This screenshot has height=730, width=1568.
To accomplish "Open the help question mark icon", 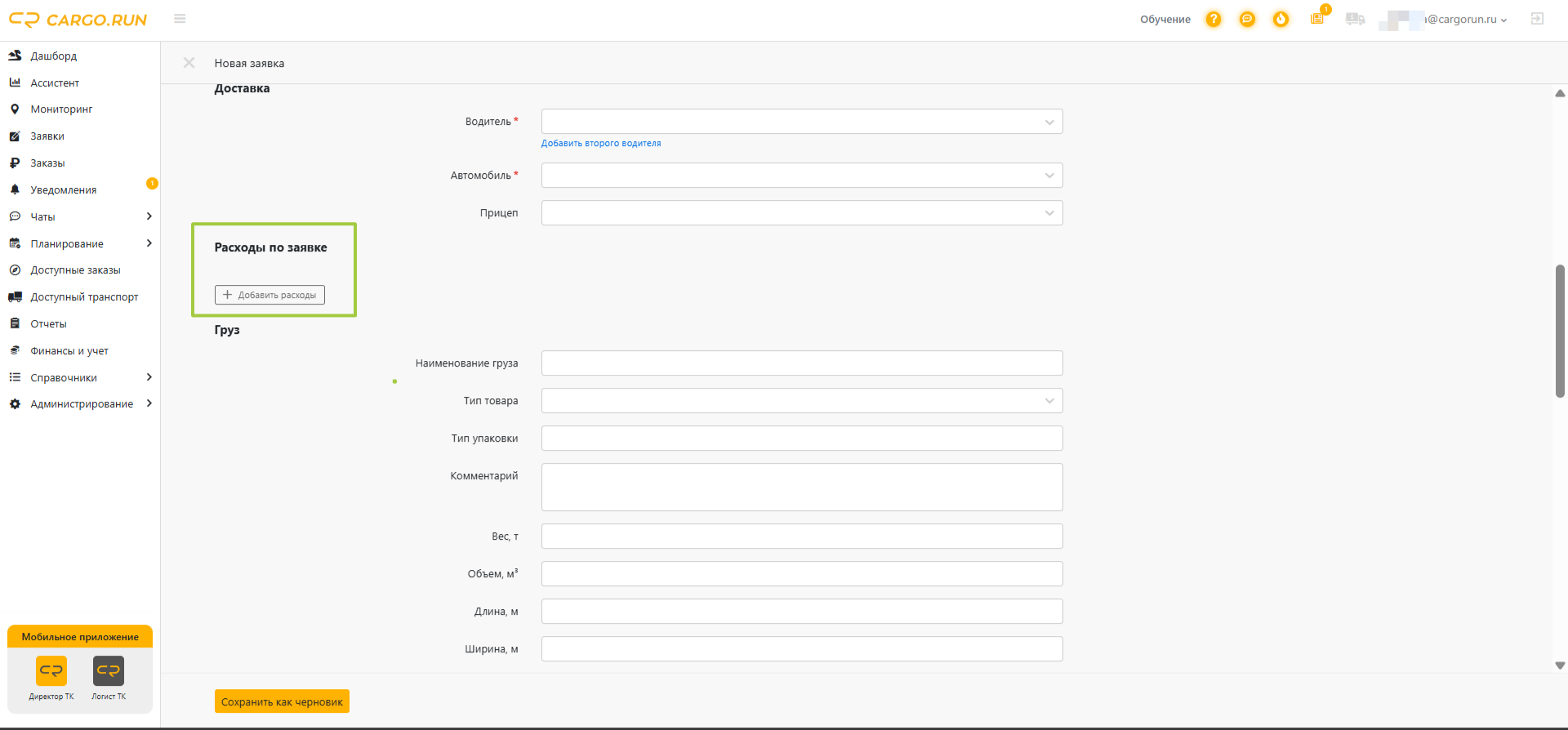I will coord(1214,19).
